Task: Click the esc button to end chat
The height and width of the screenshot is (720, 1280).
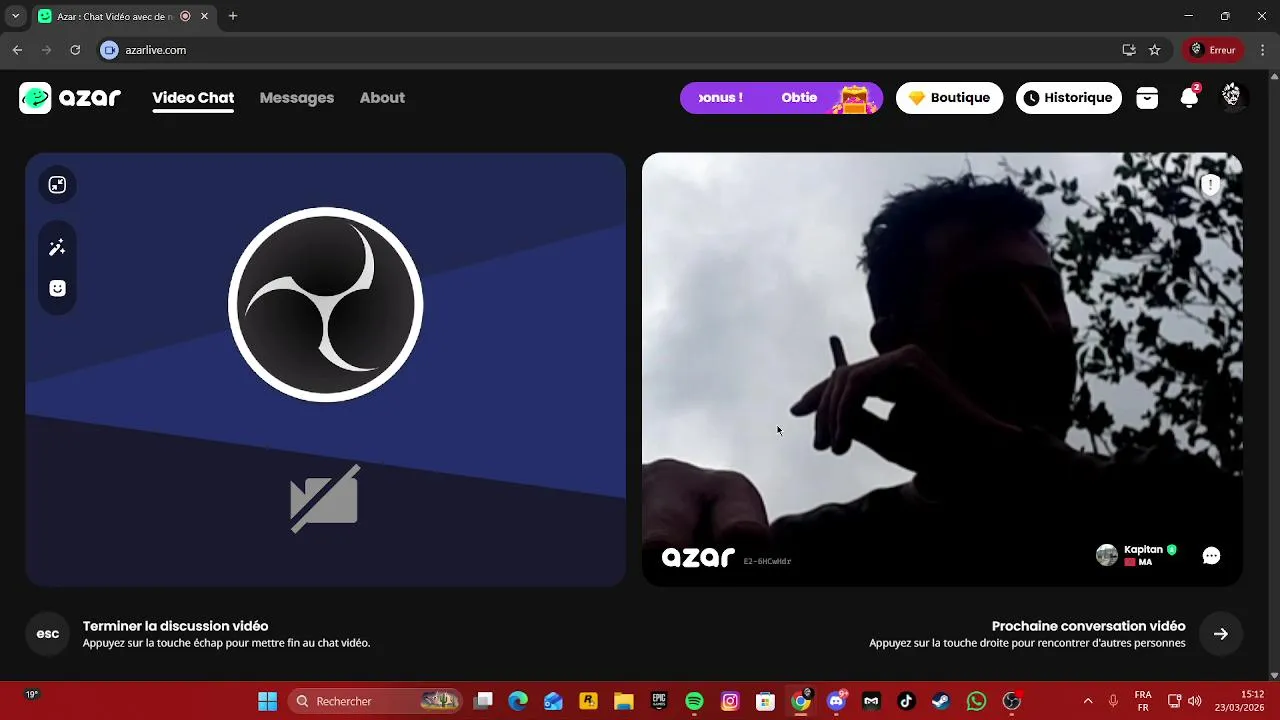Action: point(47,634)
